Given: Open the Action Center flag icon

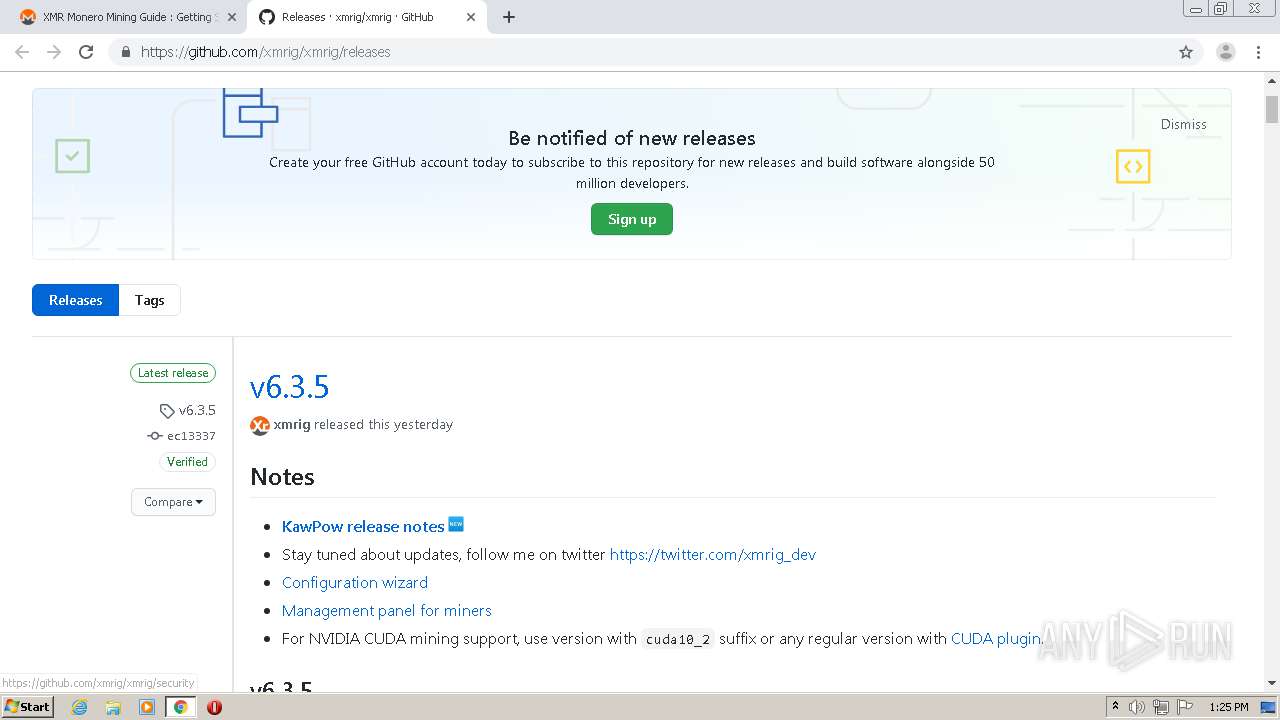Looking at the screenshot, I should click(x=1184, y=707).
